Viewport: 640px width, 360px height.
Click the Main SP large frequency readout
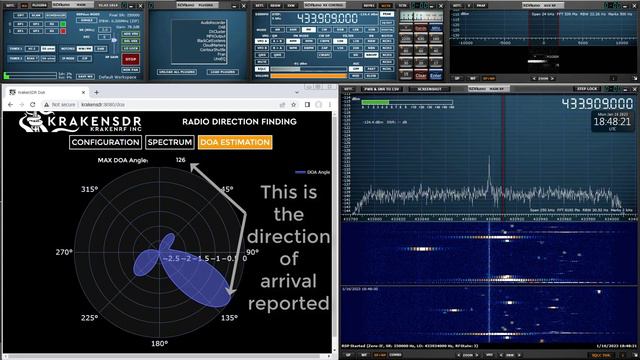[x=597, y=103]
